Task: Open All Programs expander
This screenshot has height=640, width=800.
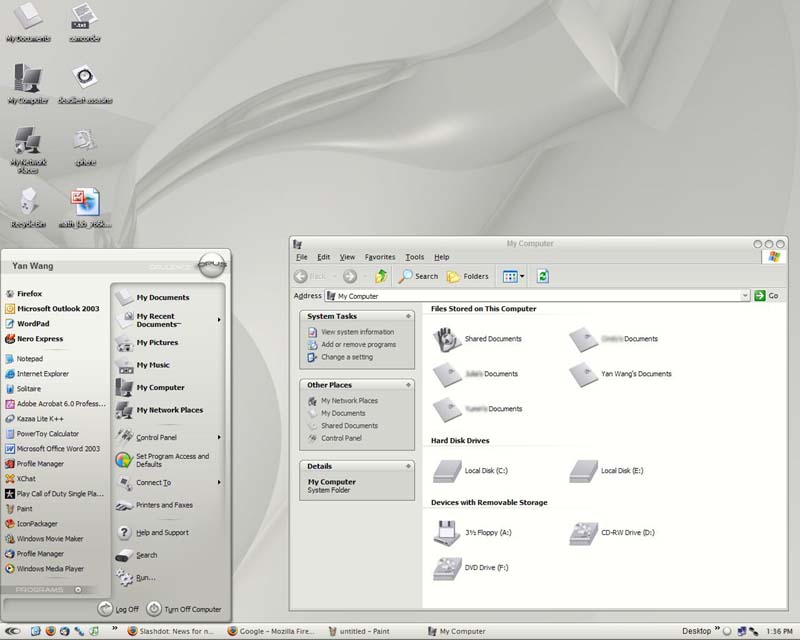Action: (x=78, y=589)
